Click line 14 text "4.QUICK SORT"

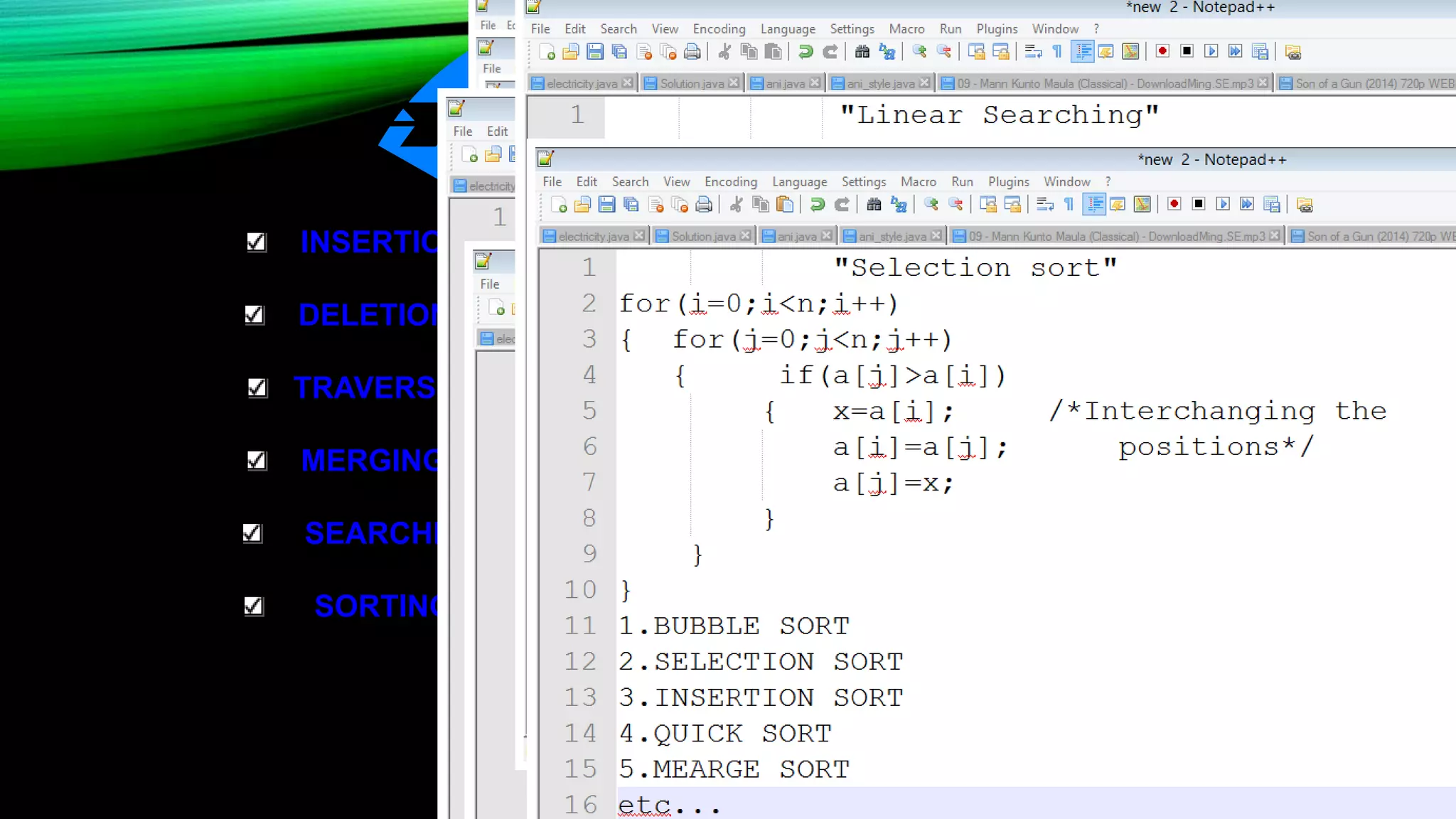pos(725,733)
